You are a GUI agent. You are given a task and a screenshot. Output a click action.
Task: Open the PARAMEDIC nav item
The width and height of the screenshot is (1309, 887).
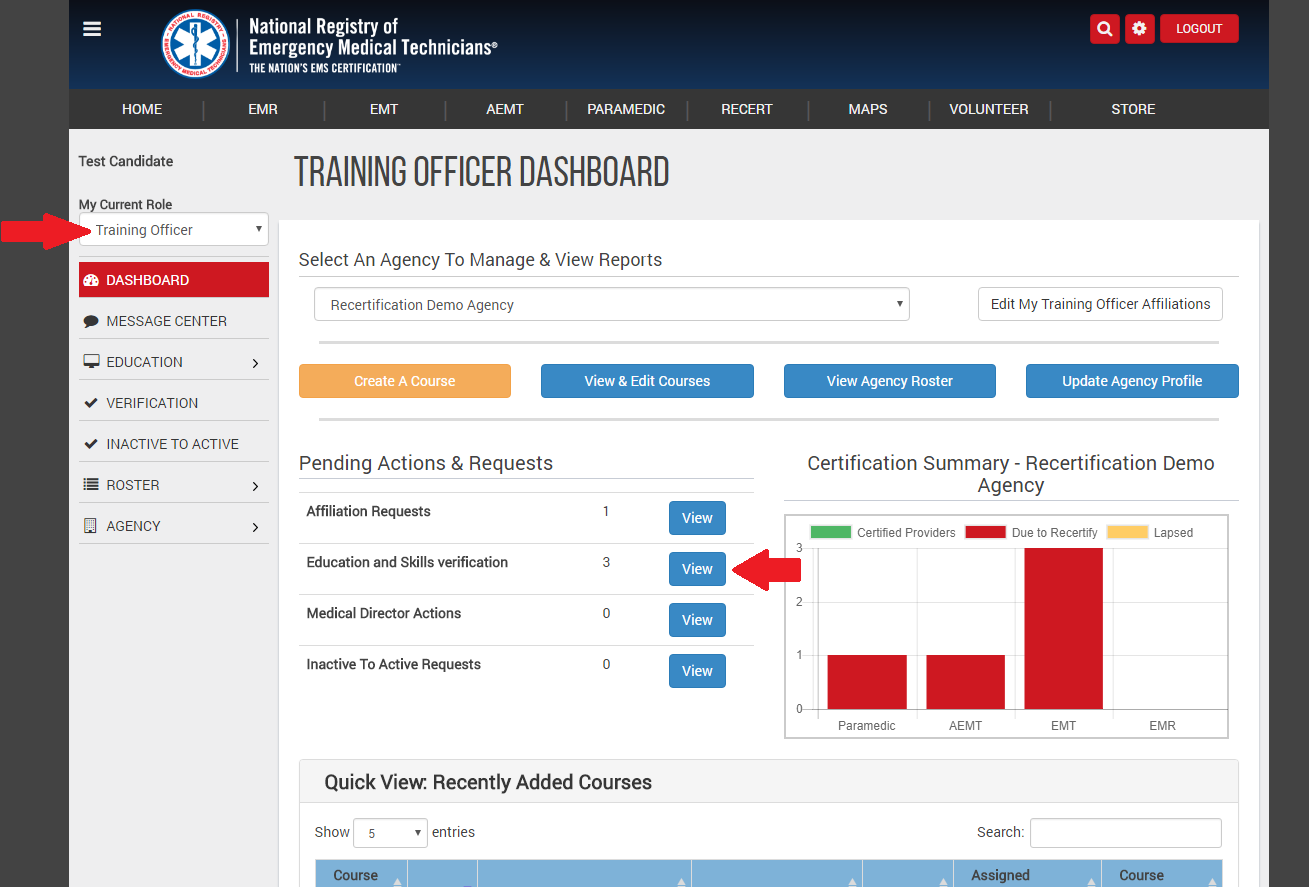click(626, 109)
